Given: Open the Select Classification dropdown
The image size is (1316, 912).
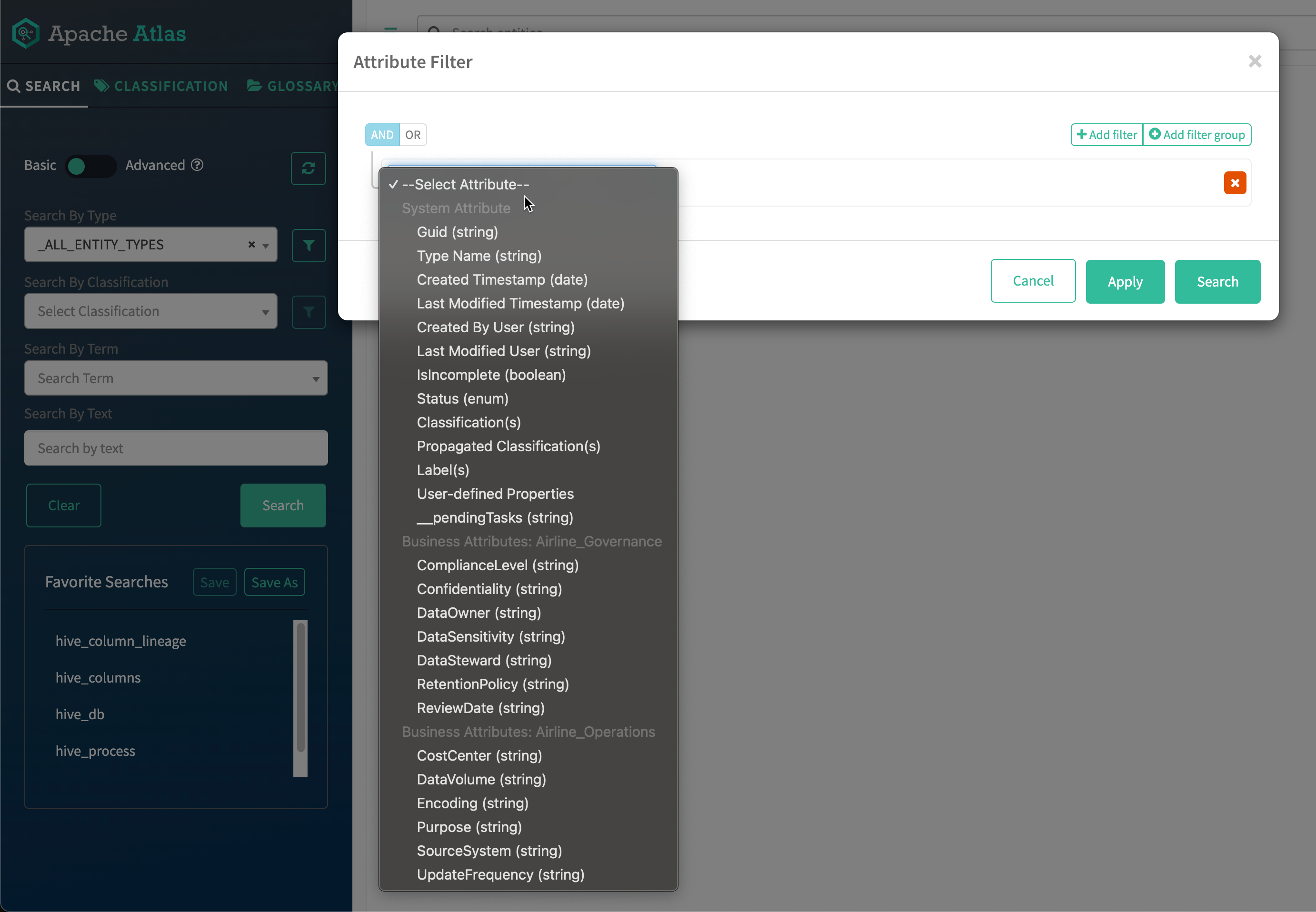Looking at the screenshot, I should click(x=150, y=311).
